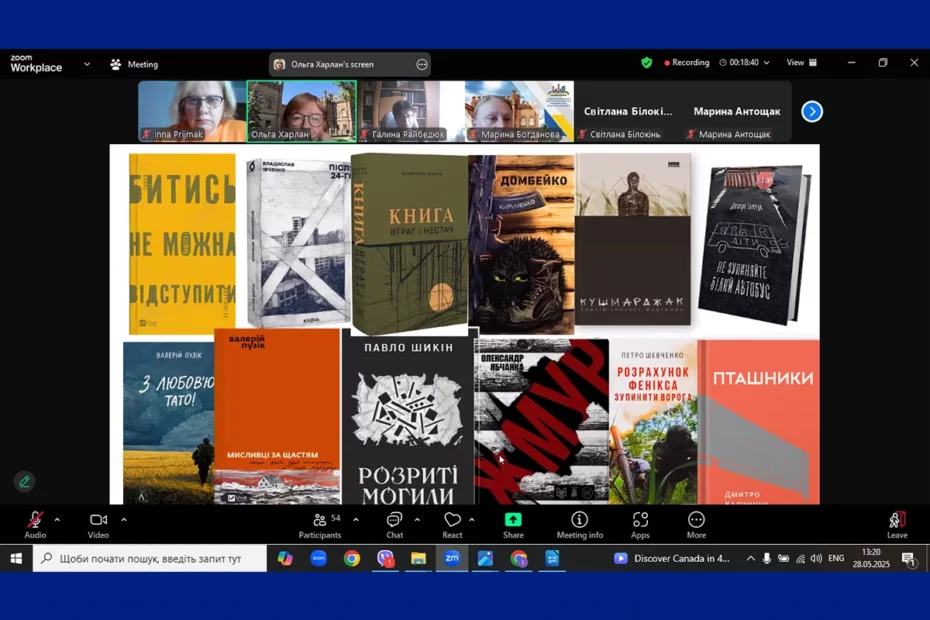The height and width of the screenshot is (620, 930).
Task: Open the annotate pencil tool
Action: pos(24,481)
